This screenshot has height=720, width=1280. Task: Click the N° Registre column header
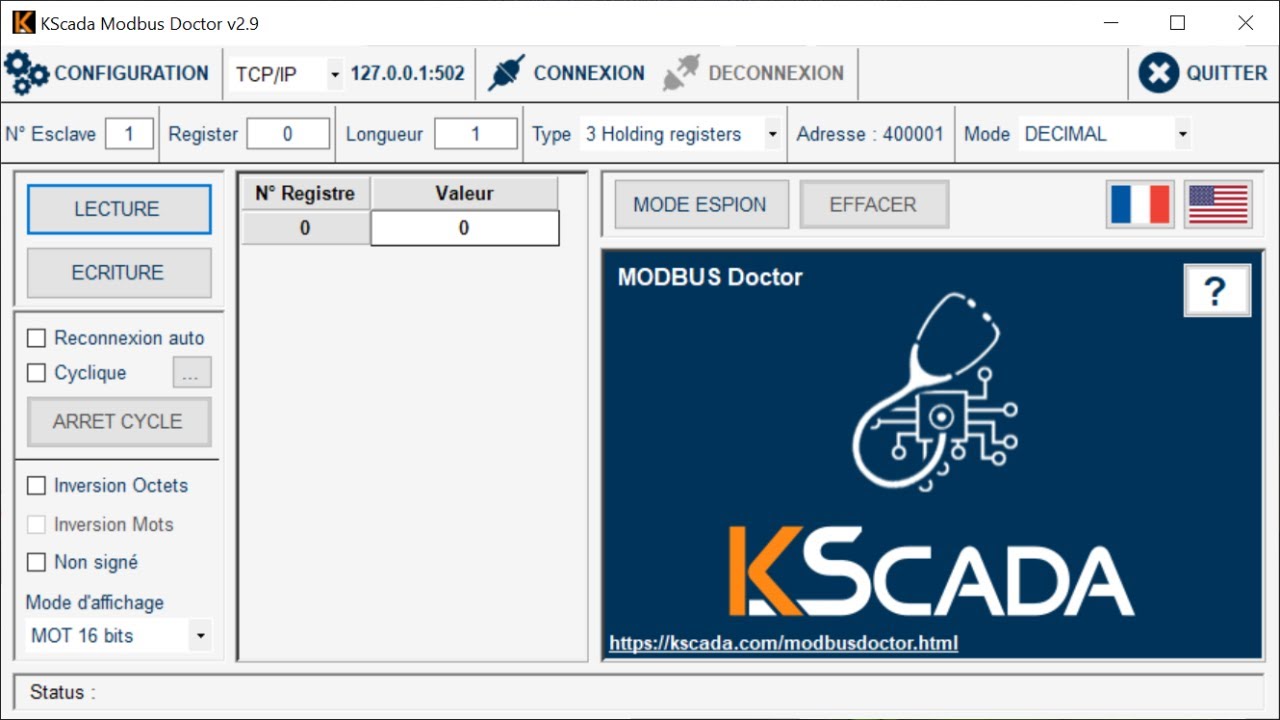pyautogui.click(x=305, y=193)
